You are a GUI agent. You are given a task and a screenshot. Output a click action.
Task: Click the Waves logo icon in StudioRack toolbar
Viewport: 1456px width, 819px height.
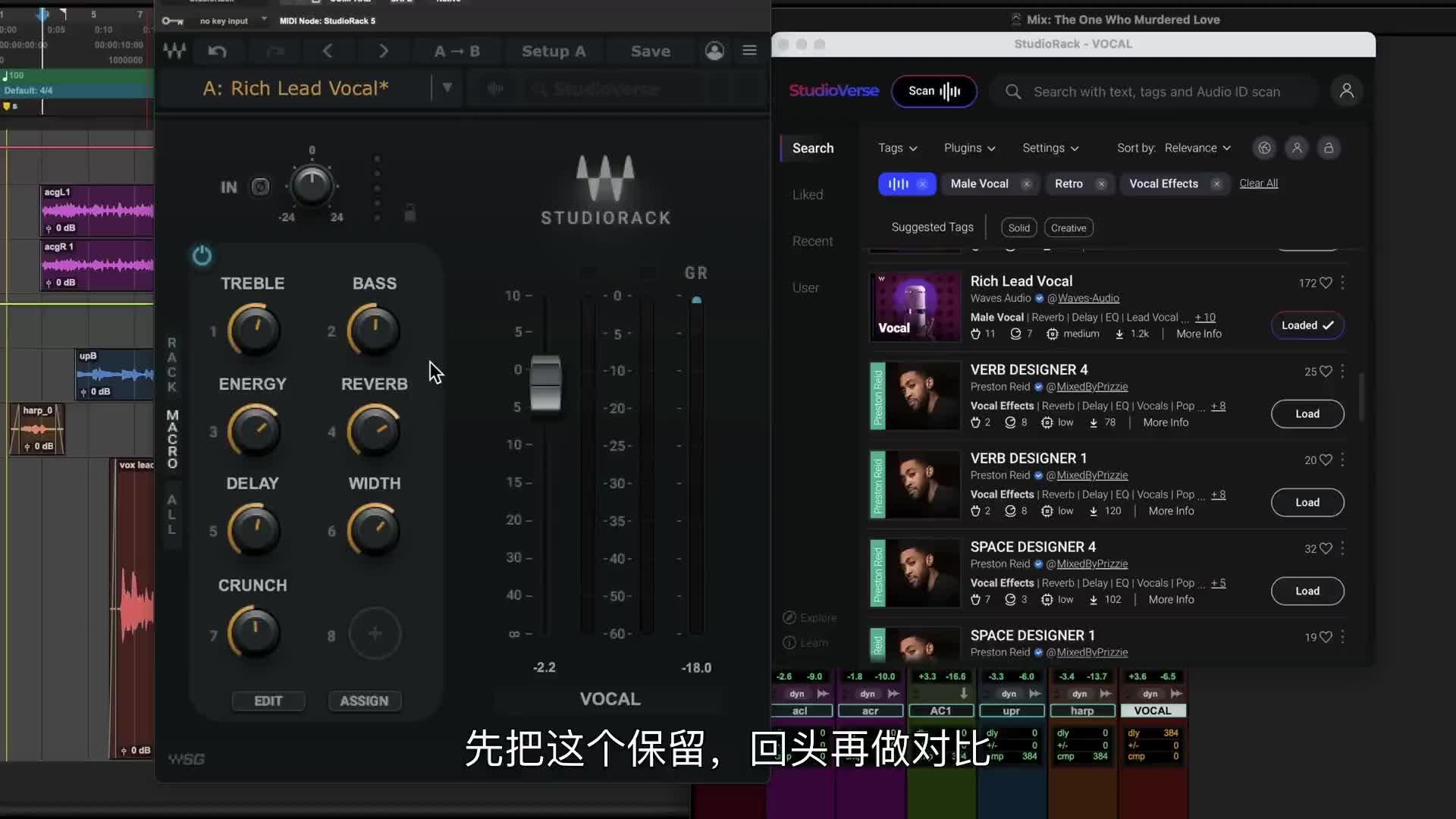(174, 51)
